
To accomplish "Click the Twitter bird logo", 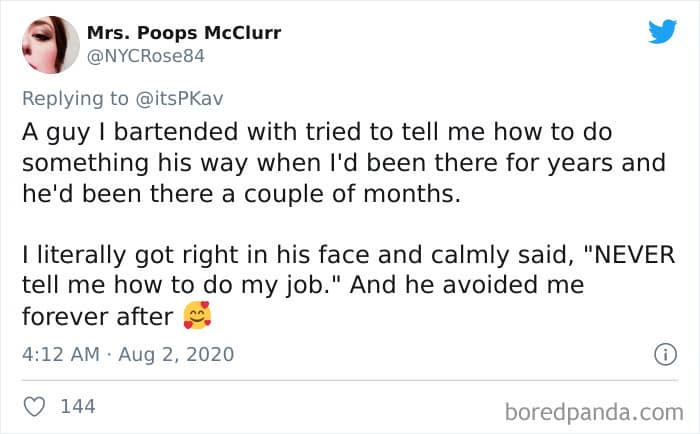I will coord(661,32).
